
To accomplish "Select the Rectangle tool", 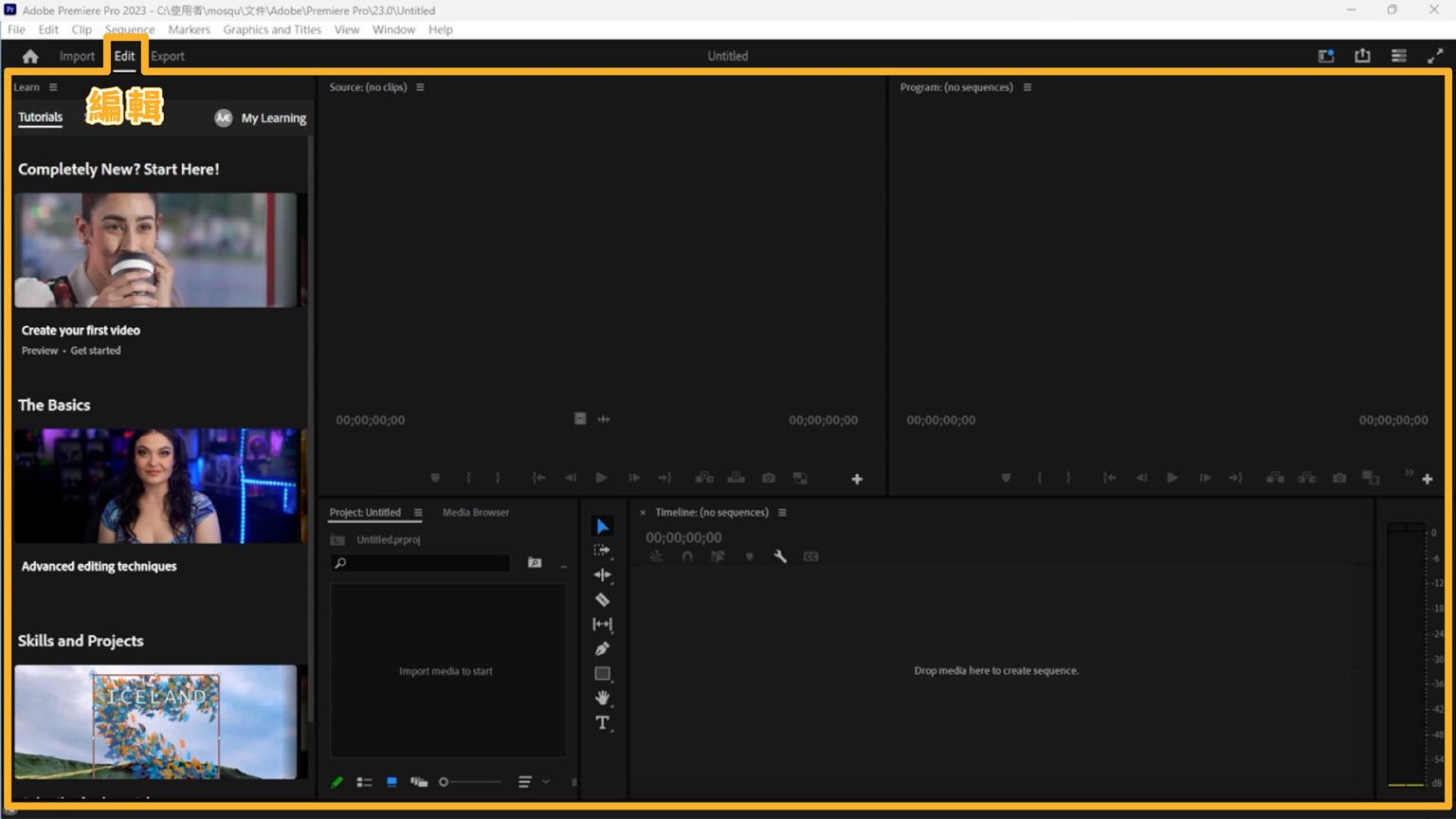I will [x=602, y=673].
